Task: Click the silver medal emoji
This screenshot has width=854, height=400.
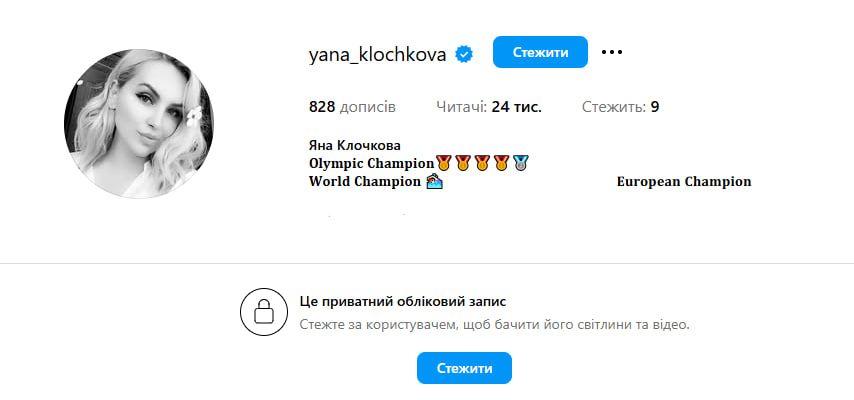Action: 521,162
